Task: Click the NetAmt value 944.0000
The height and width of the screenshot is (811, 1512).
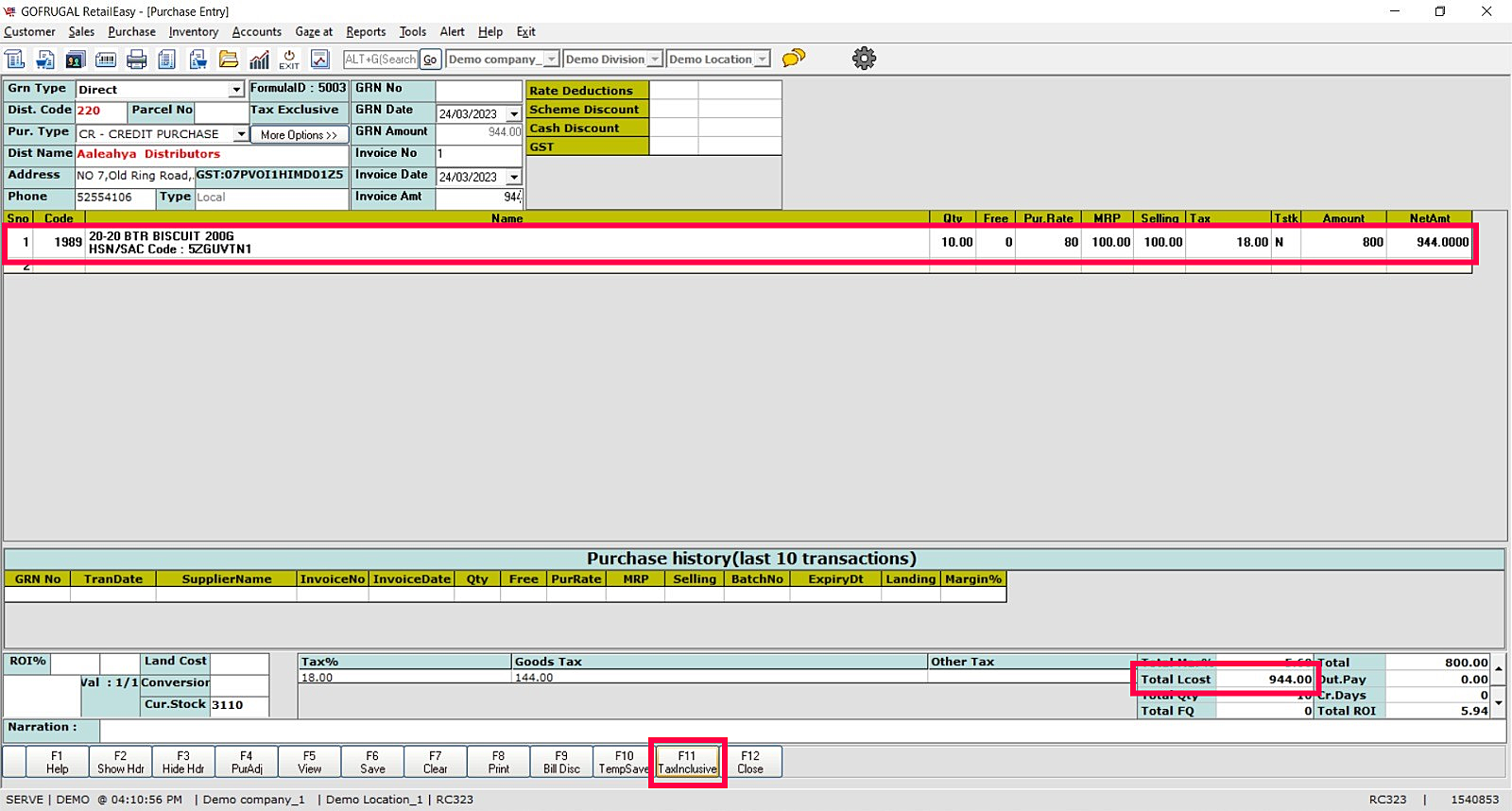Action: coord(1442,243)
